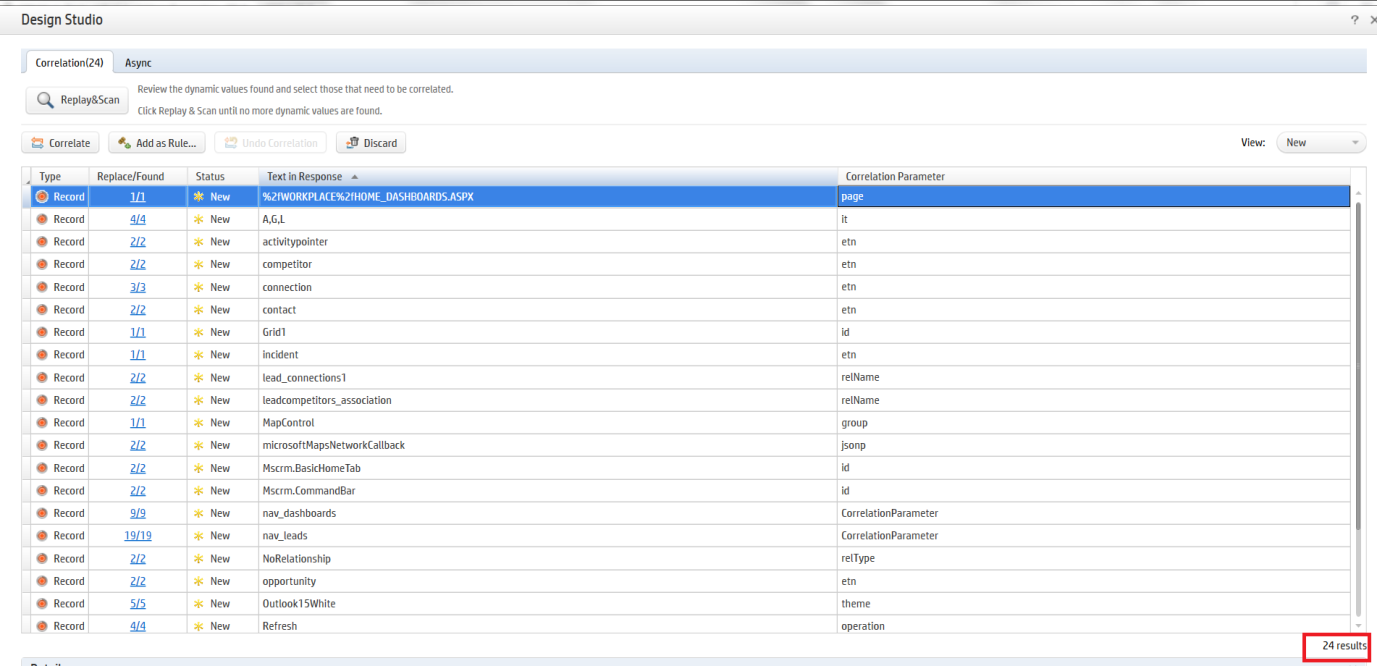1377x666 pixels.
Task: Click operation correlation parameter cell
Action: tap(1094, 626)
